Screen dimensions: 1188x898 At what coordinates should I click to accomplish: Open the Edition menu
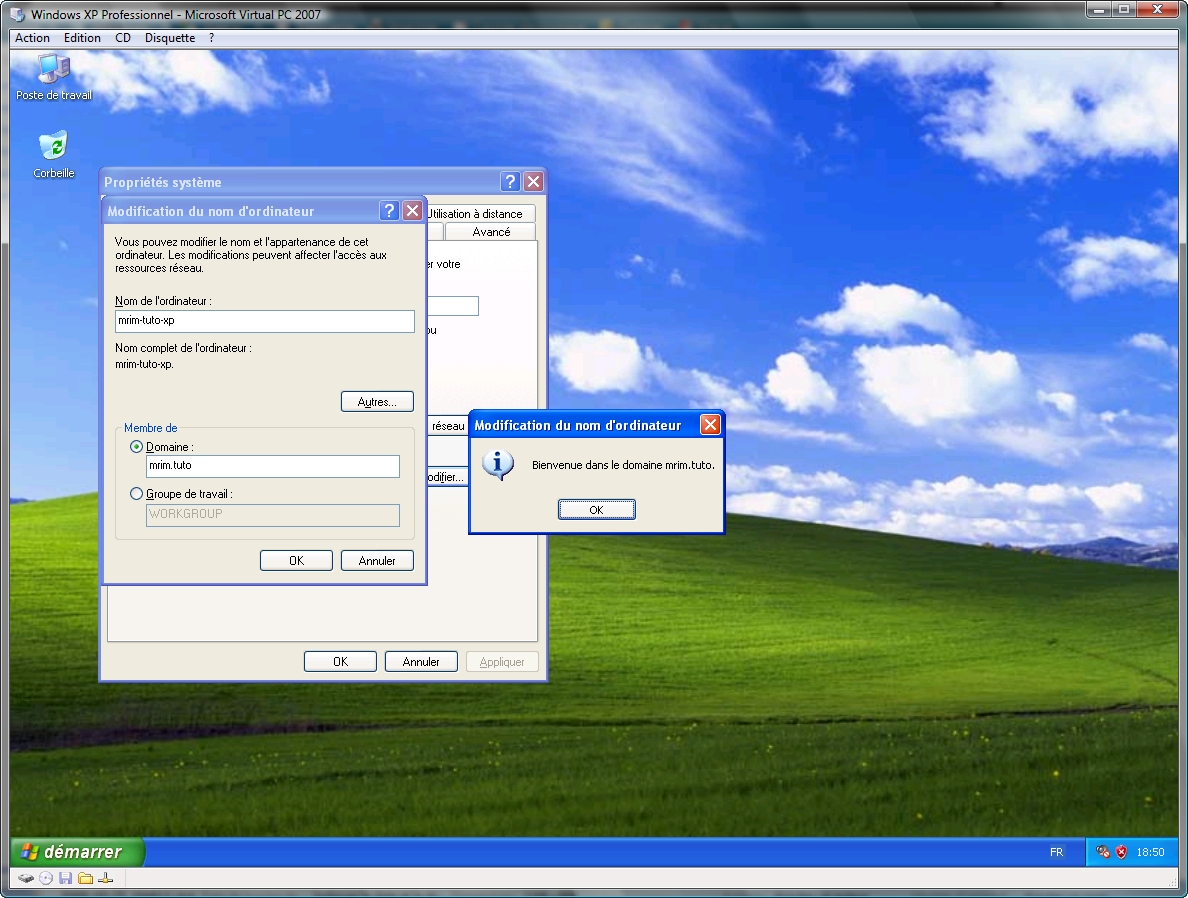coord(82,38)
